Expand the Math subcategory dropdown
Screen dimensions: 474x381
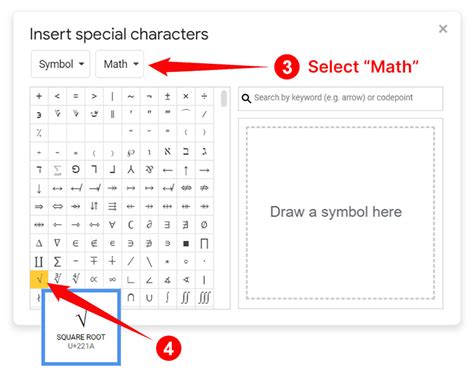120,64
